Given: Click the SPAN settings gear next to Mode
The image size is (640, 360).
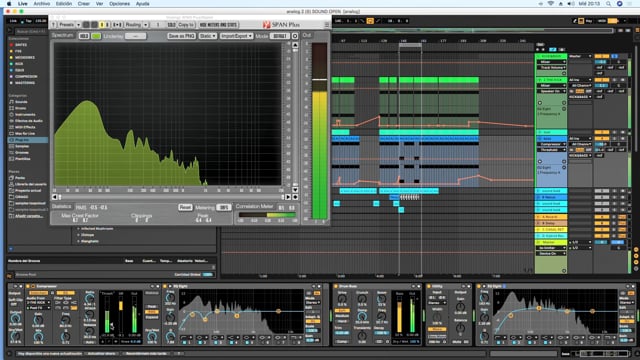Looking at the screenshot, I should pyautogui.click(x=295, y=36).
